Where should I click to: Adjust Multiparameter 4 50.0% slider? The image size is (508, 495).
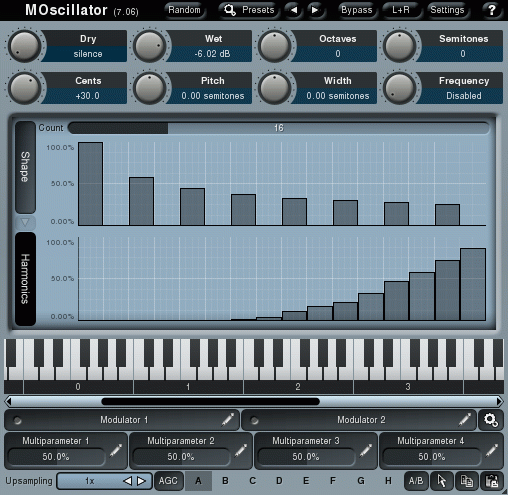coord(432,457)
